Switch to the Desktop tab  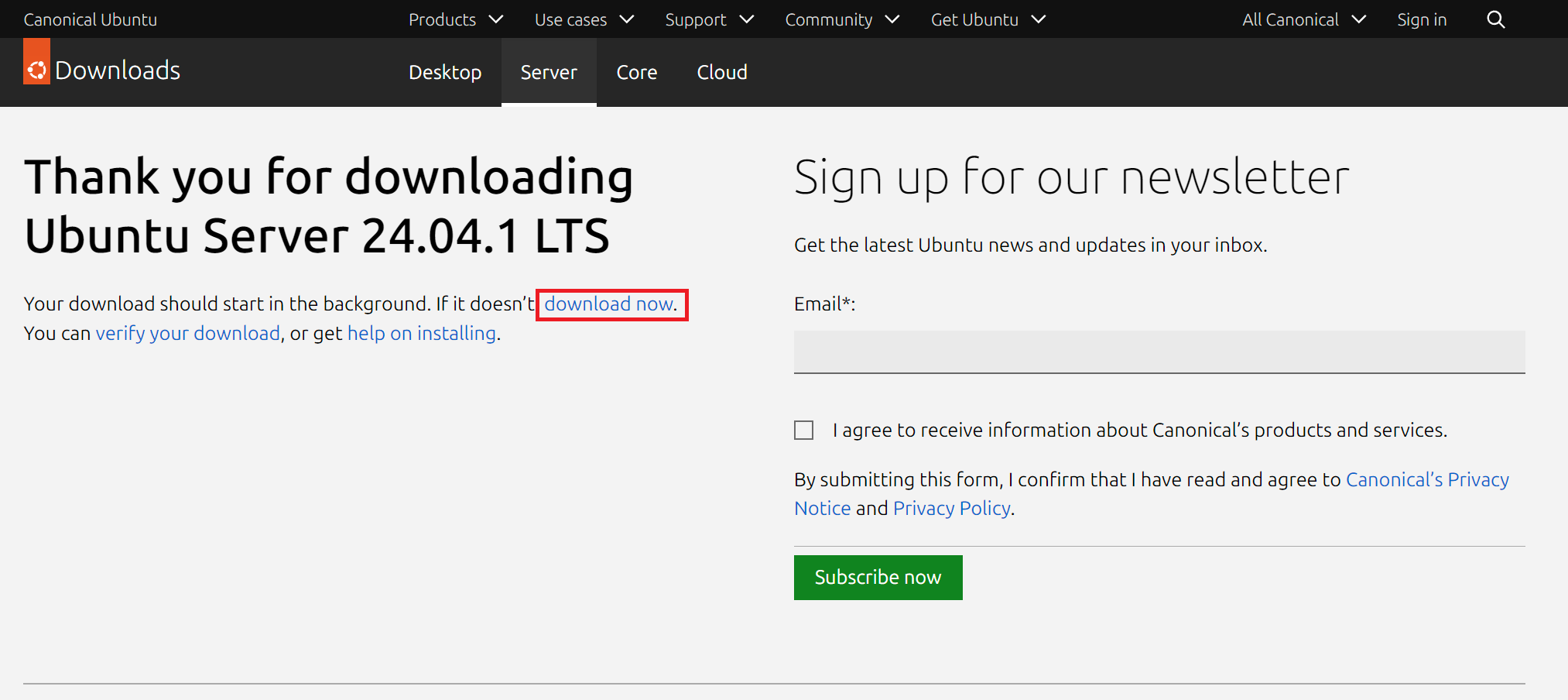tap(445, 72)
